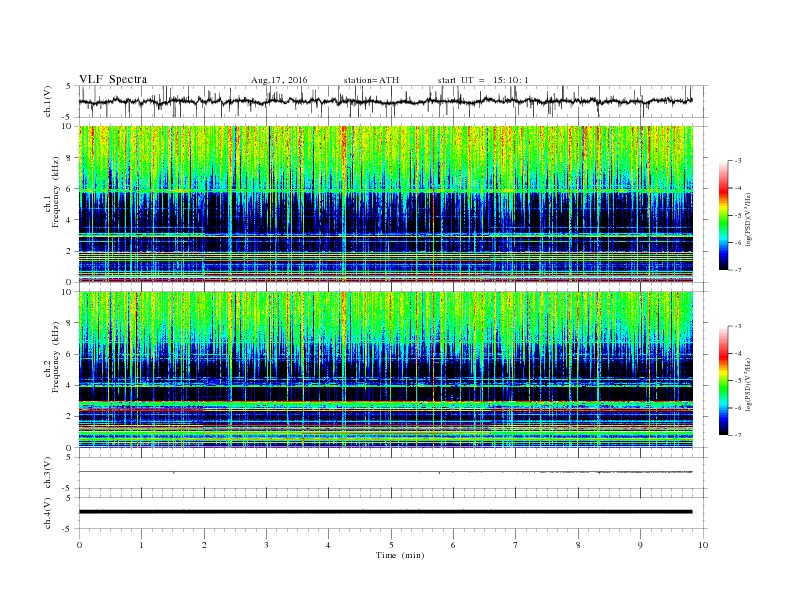Click the time axis tick label "4"
Viewport: 792px width, 612px height.
[x=329, y=545]
